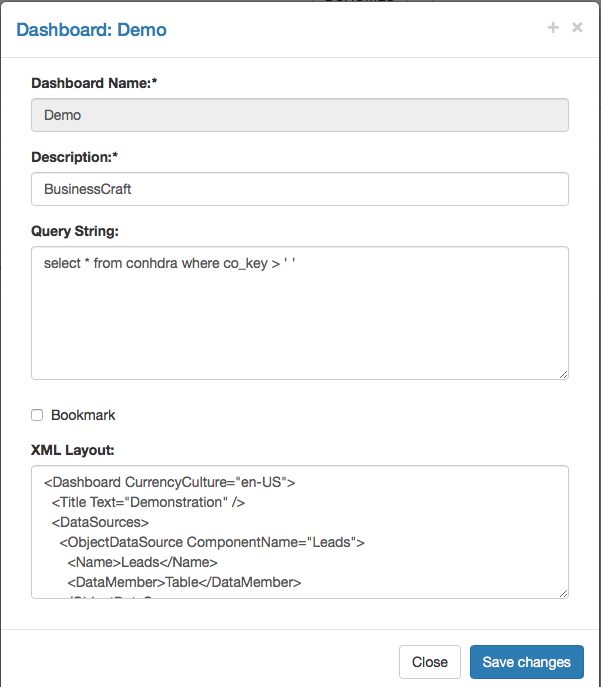Click inside the Query String textarea
This screenshot has width=601, height=687.
click(300, 313)
